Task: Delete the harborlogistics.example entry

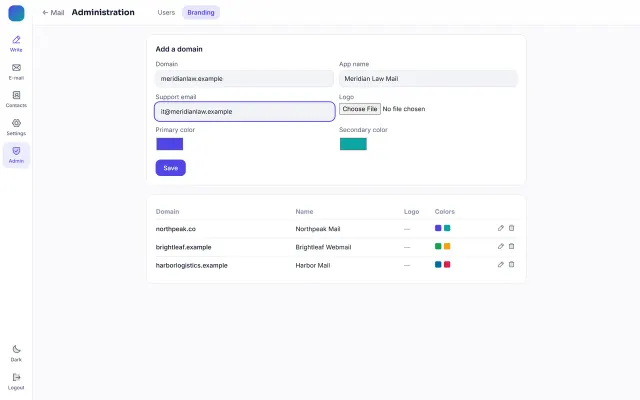Action: [511, 264]
